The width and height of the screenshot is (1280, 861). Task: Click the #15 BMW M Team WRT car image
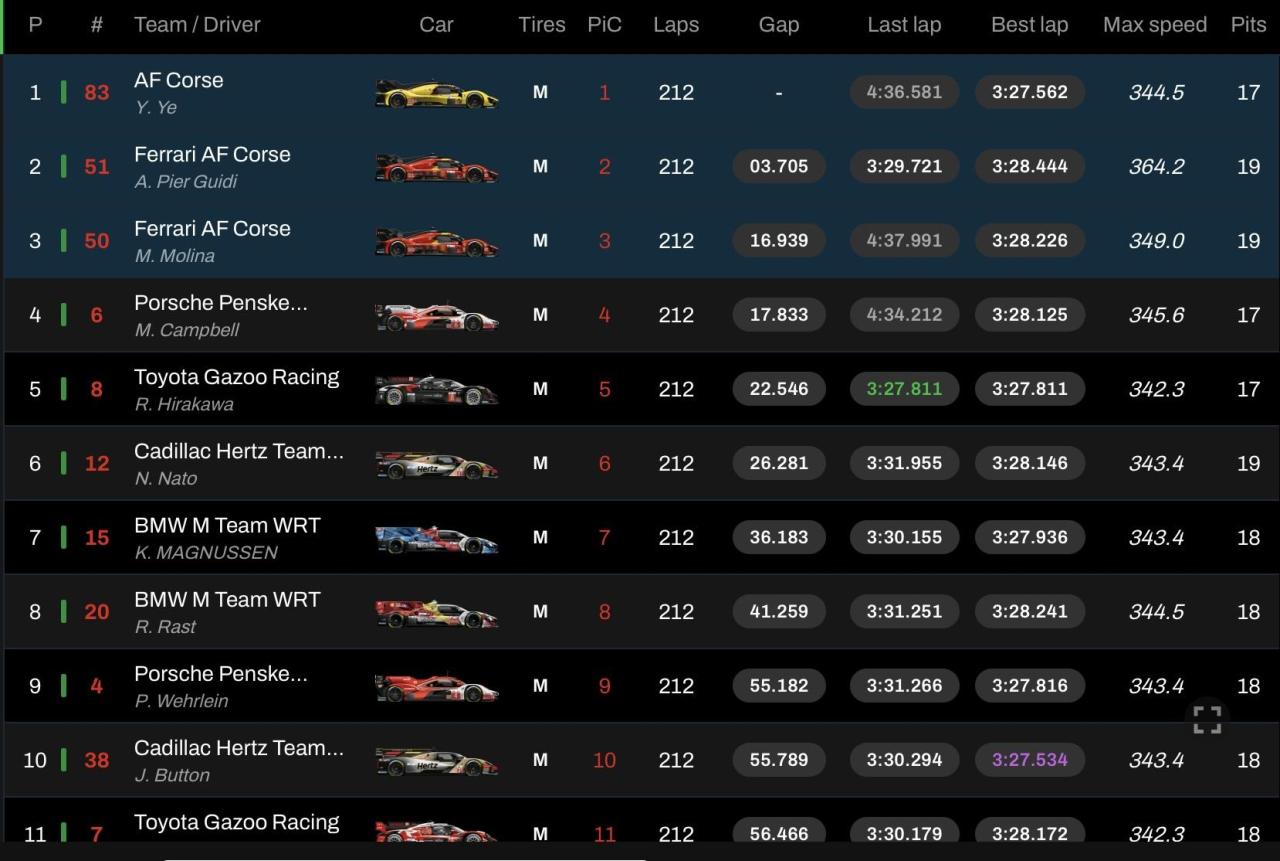tap(436, 538)
